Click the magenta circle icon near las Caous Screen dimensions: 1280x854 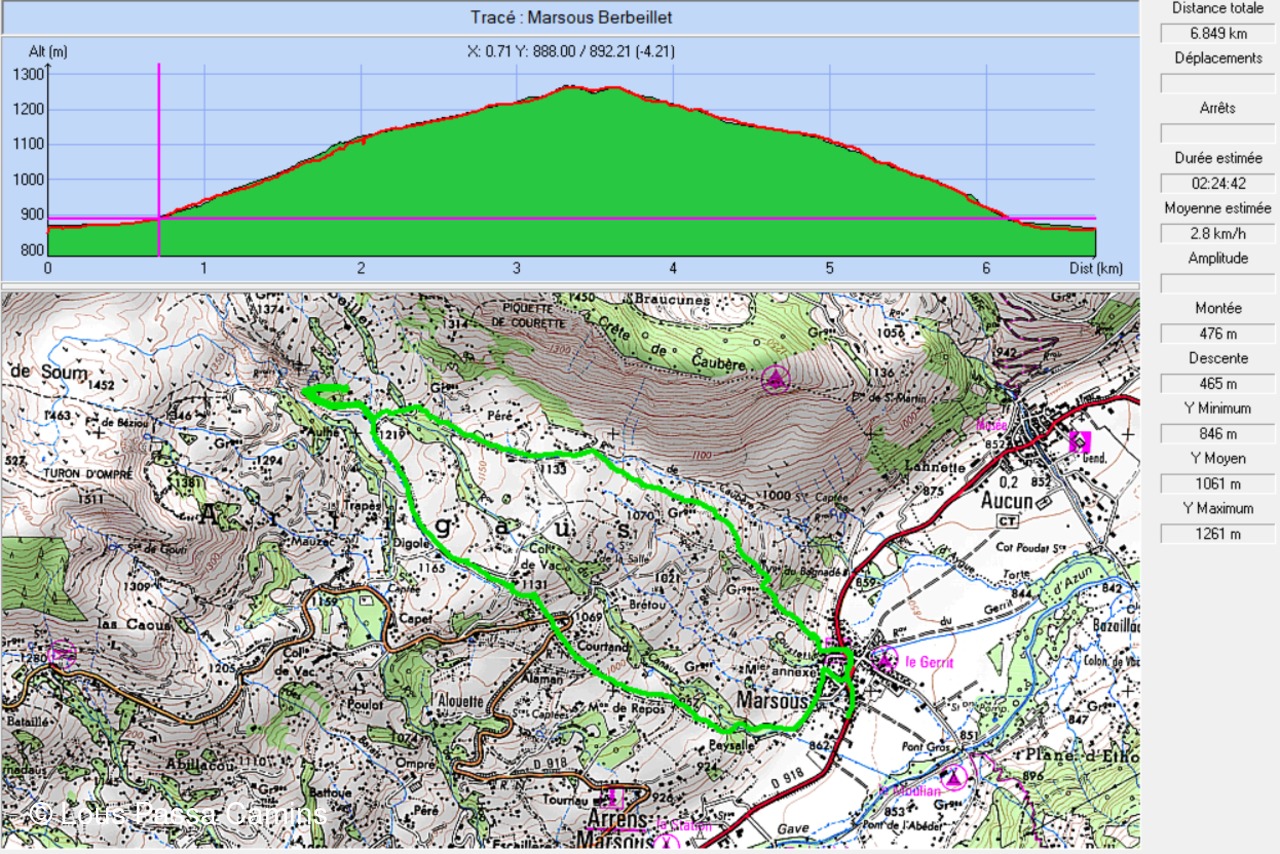pos(62,655)
